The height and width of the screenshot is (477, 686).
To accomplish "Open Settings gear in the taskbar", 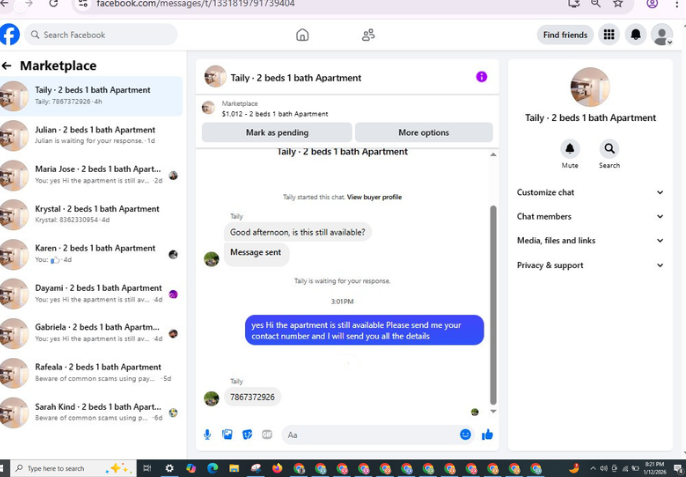I will [169, 468].
